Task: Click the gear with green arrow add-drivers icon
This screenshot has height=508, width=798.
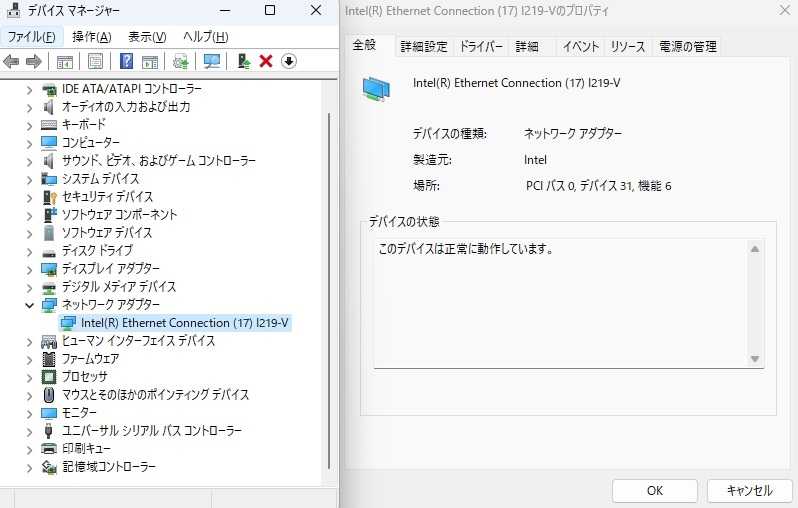Action: (x=181, y=62)
